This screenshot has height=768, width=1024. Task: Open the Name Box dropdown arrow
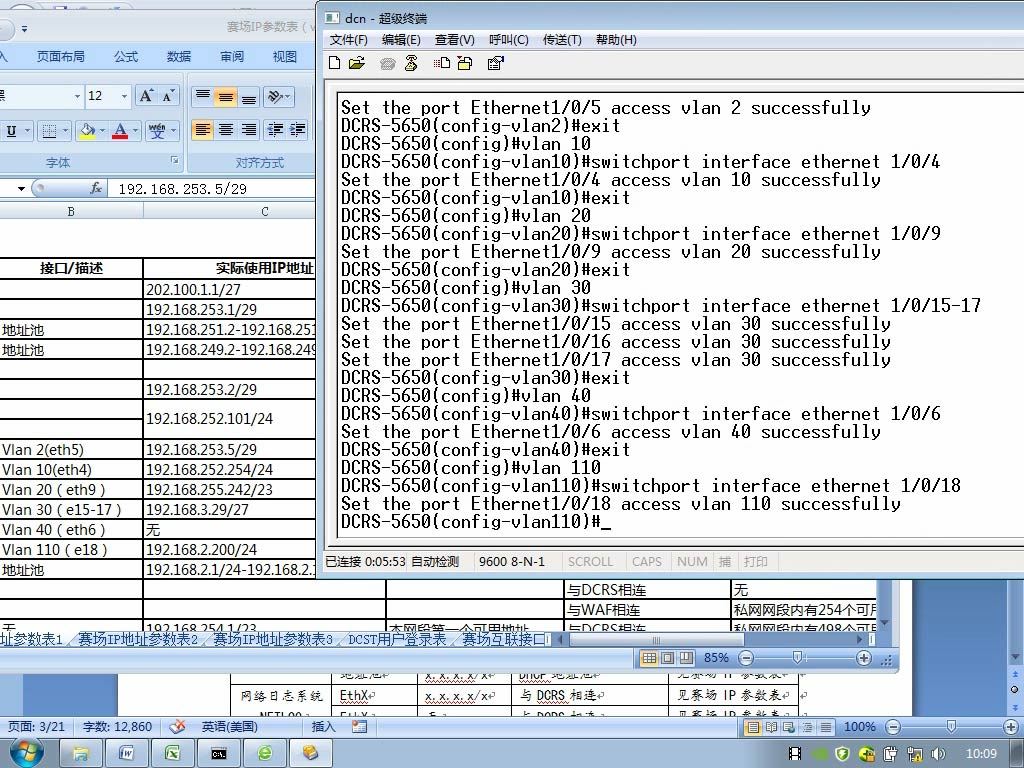coord(21,189)
